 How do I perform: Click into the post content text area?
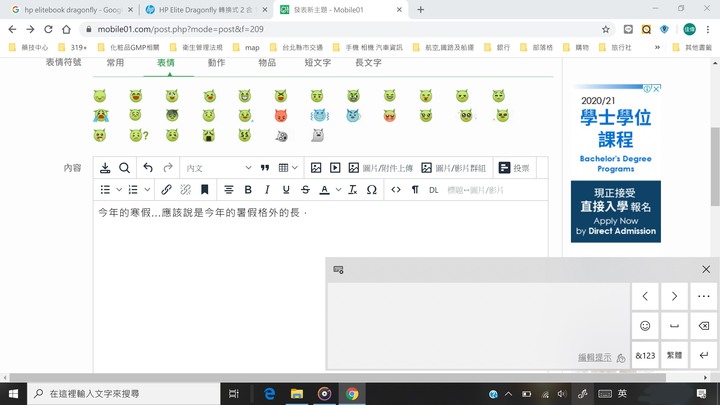(x=321, y=287)
